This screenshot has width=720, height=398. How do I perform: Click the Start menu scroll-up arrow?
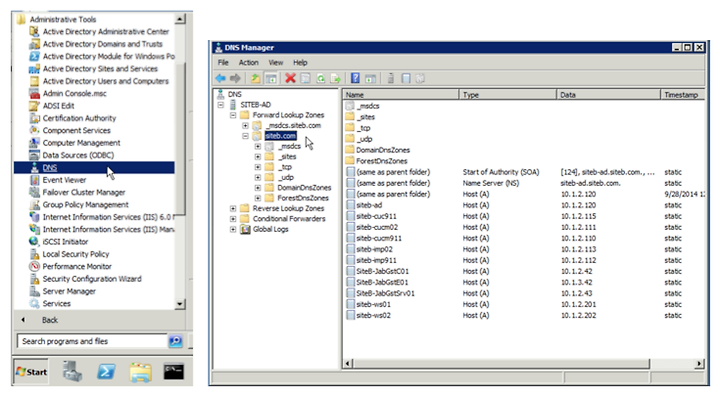tap(180, 19)
